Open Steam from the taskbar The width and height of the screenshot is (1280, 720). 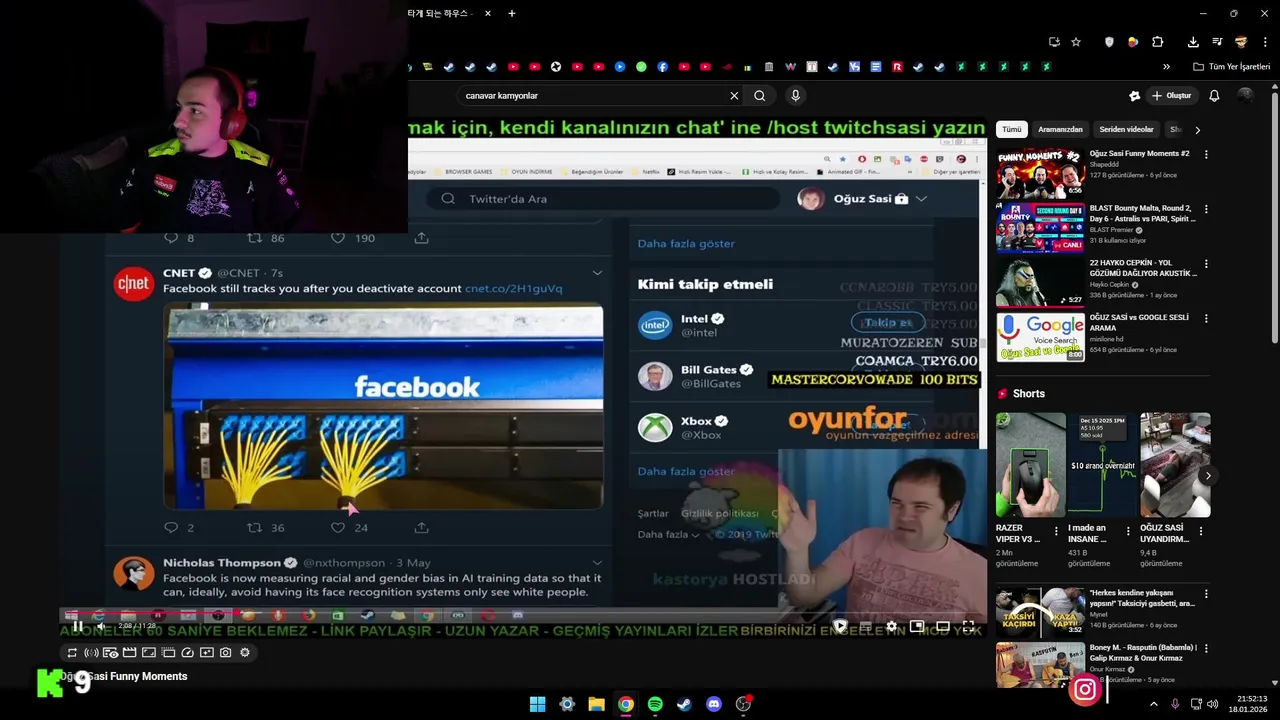pyautogui.click(x=684, y=704)
